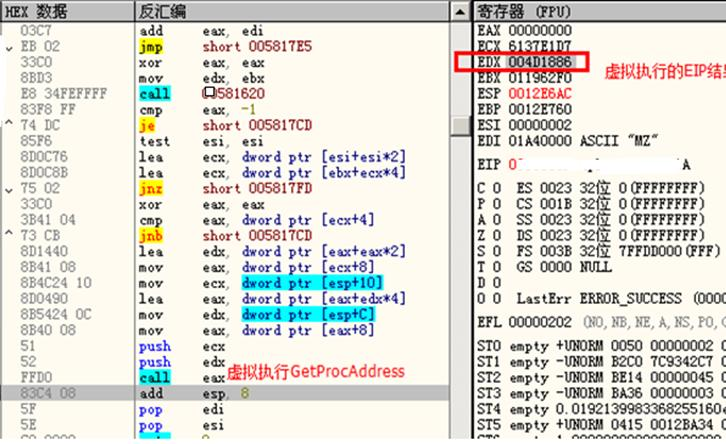Click the jump-down arrow beside 75 02
Screen dimensions: 726x444
click(9, 188)
